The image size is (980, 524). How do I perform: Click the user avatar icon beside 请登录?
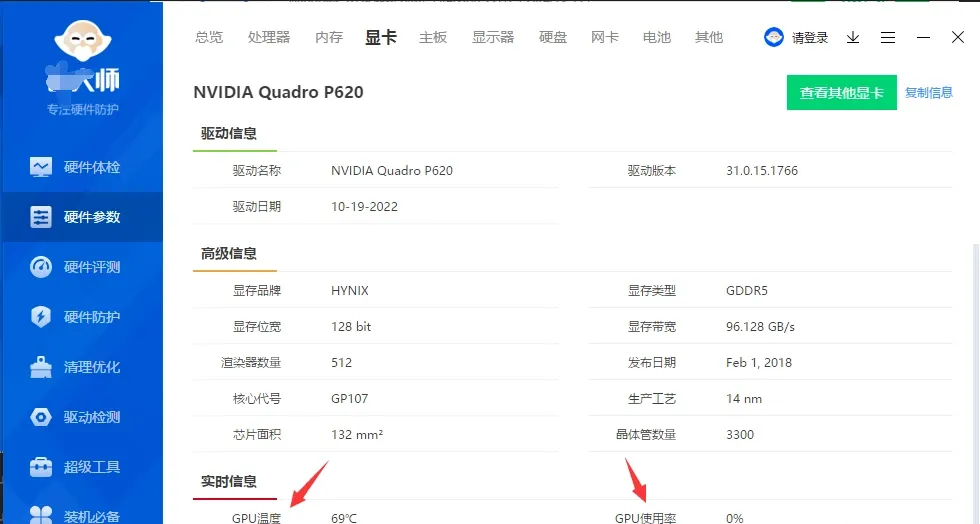(774, 38)
